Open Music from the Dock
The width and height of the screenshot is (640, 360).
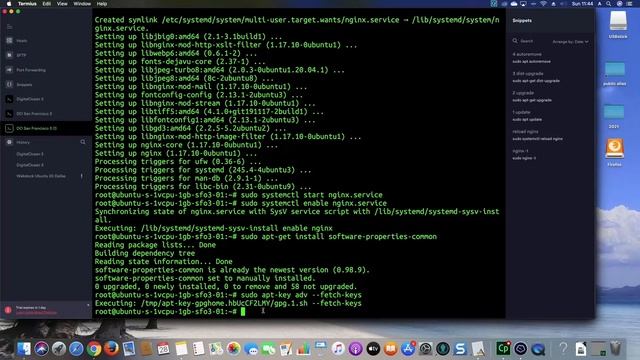click(338, 349)
